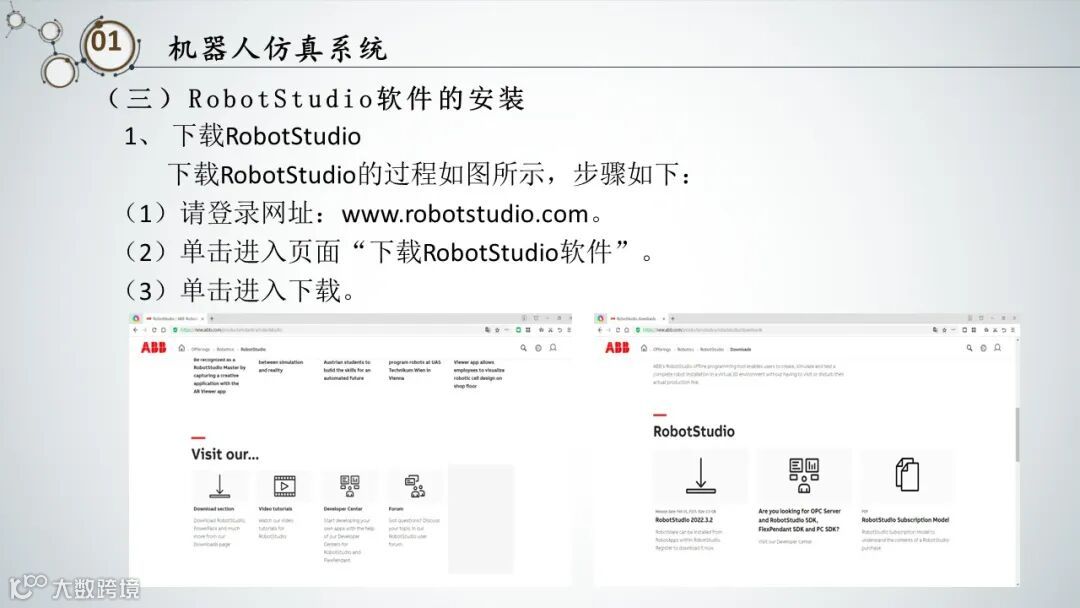Click the RobotStudio 2022.3.2 download arrow icon

[x=700, y=475]
